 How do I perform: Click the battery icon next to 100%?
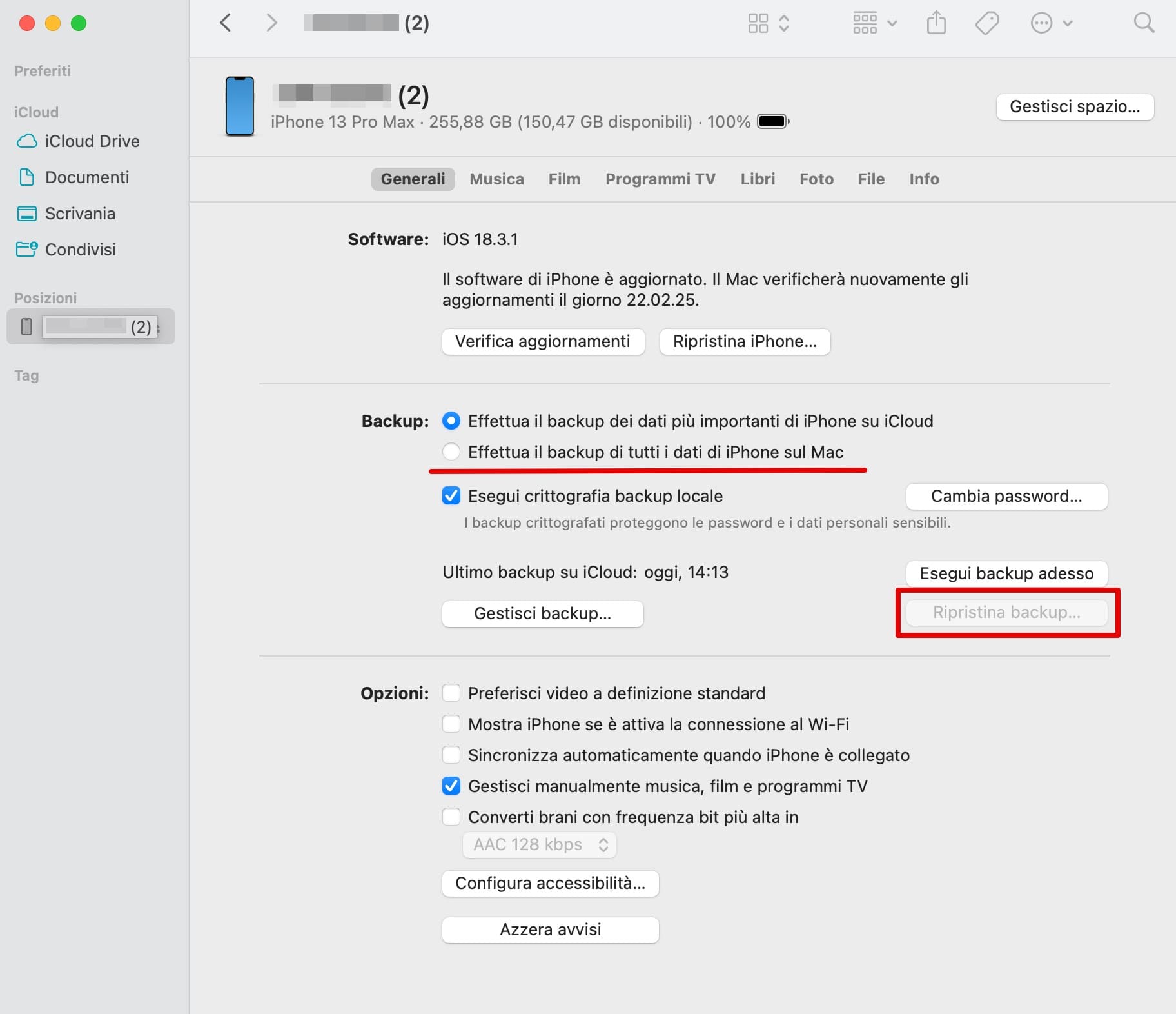click(x=773, y=121)
